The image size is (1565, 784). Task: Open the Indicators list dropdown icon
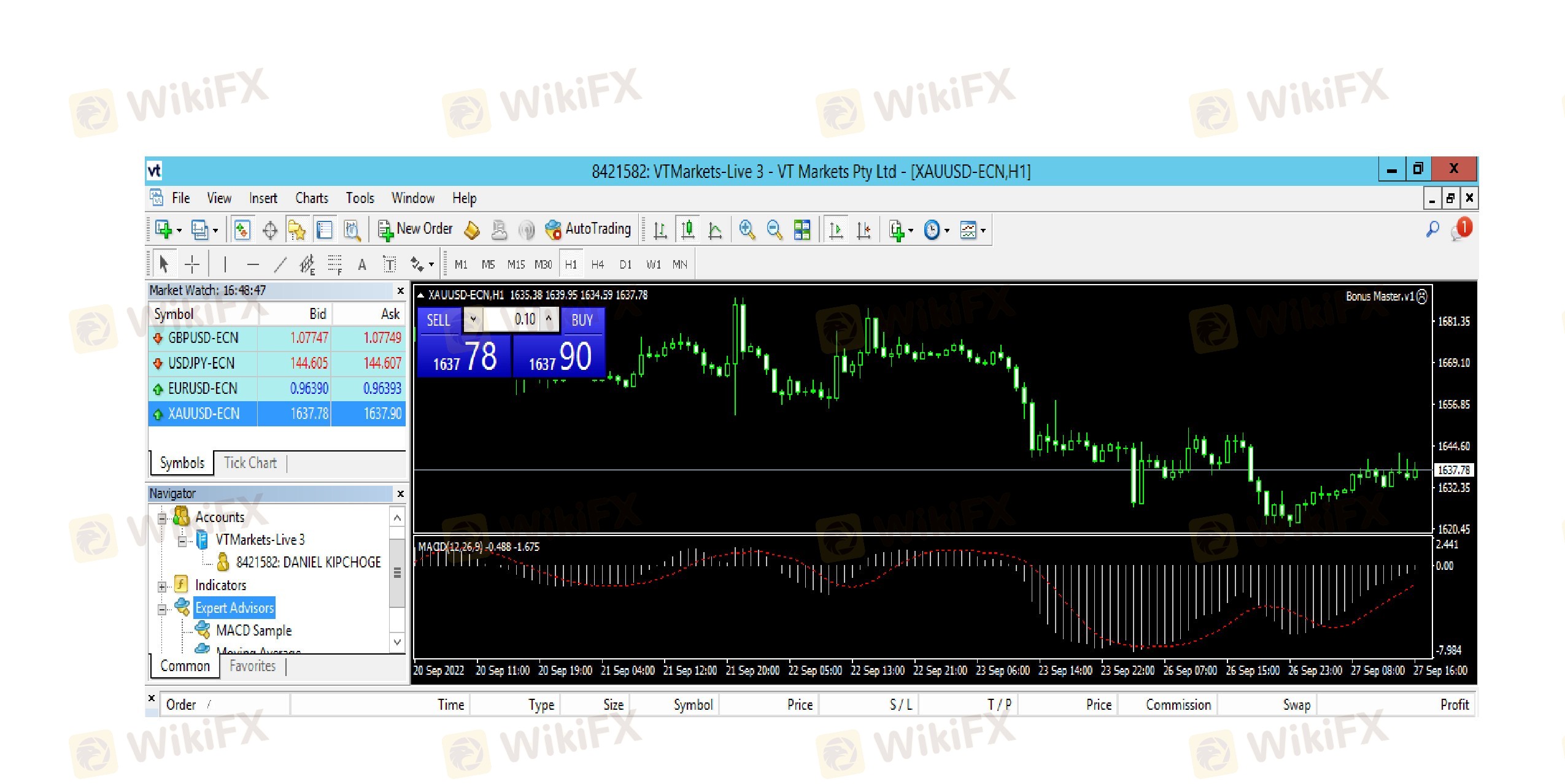[x=900, y=230]
